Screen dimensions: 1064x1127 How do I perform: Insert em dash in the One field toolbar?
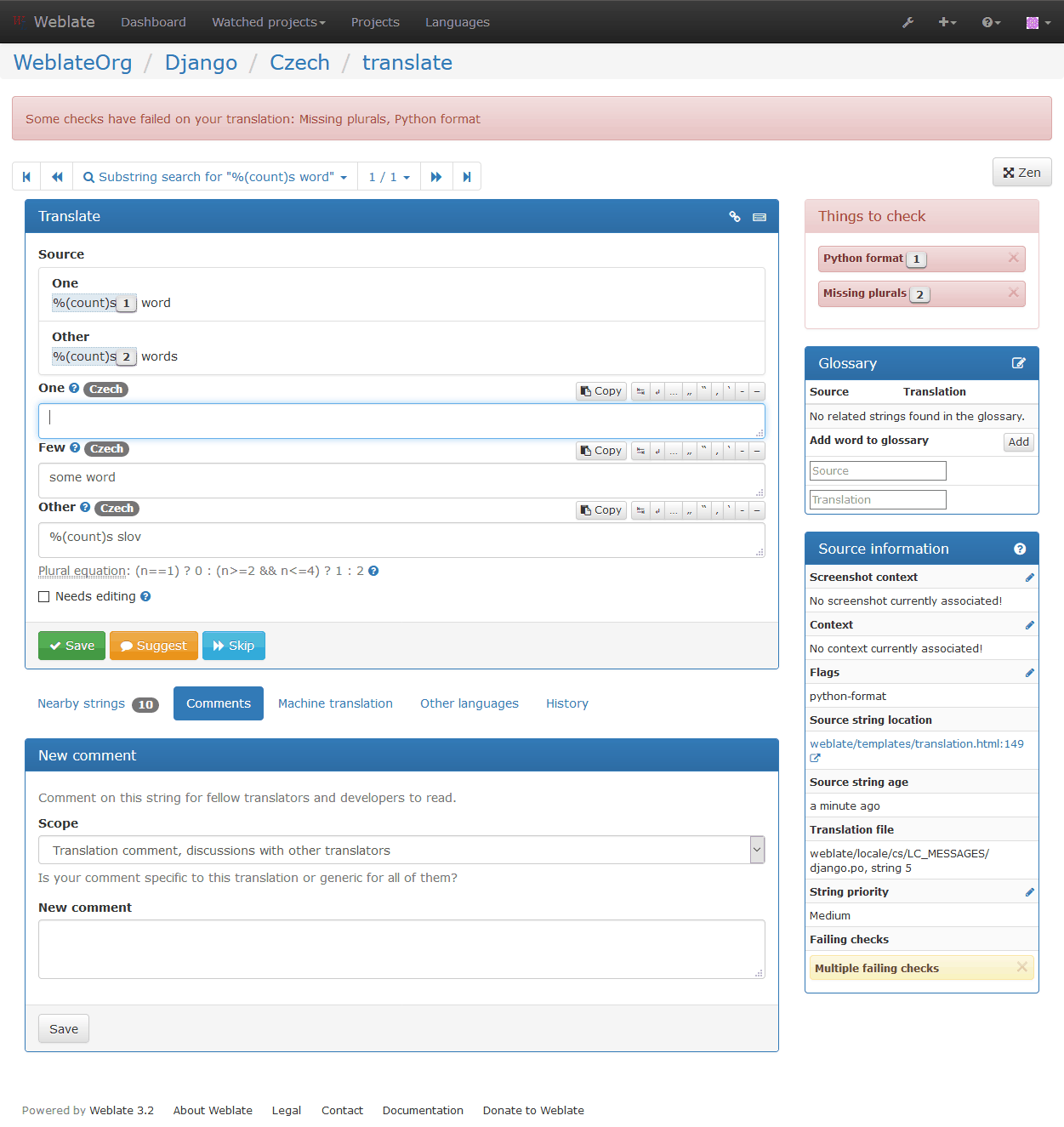tap(757, 391)
